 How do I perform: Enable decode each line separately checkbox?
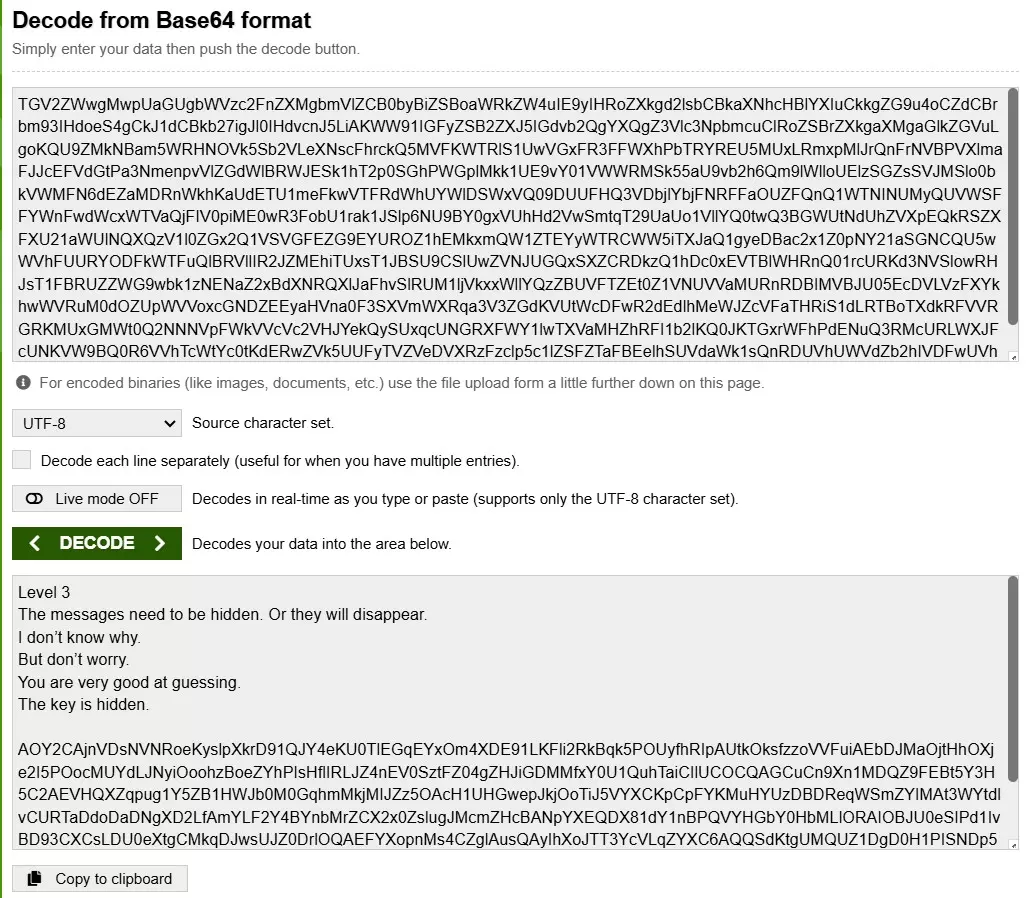(x=22, y=460)
